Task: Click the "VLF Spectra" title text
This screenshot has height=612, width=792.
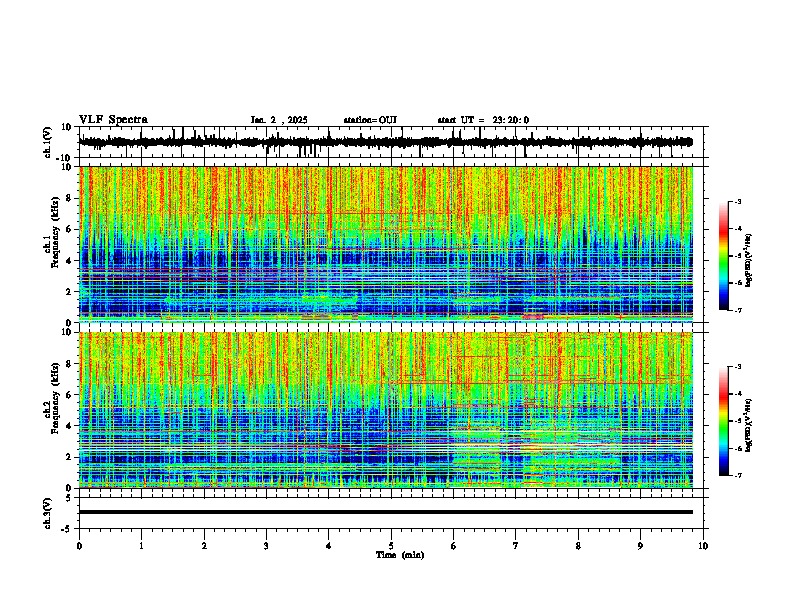Action: pyautogui.click(x=113, y=120)
